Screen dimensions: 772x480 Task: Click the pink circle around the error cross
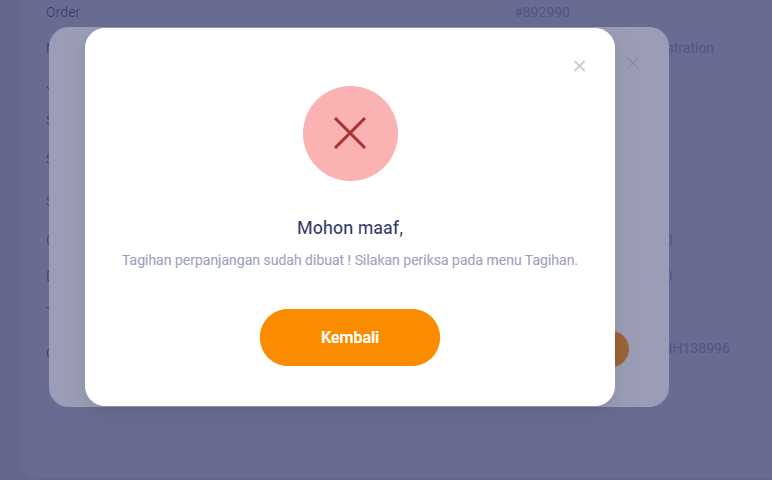(x=351, y=133)
